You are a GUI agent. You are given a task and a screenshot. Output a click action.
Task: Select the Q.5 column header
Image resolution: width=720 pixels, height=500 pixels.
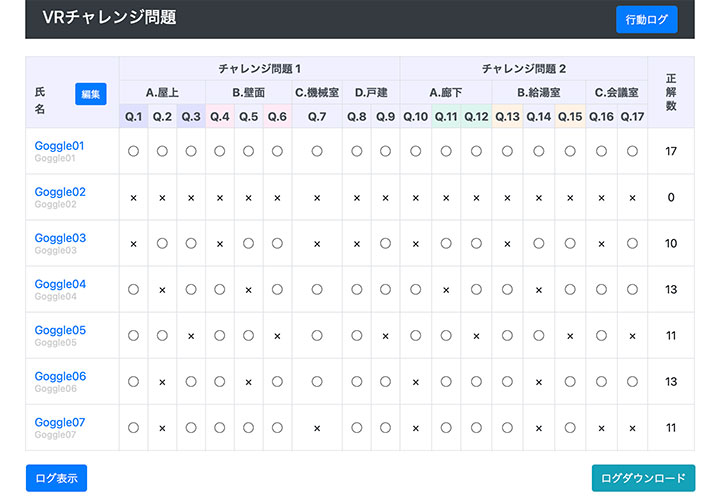[248, 117]
